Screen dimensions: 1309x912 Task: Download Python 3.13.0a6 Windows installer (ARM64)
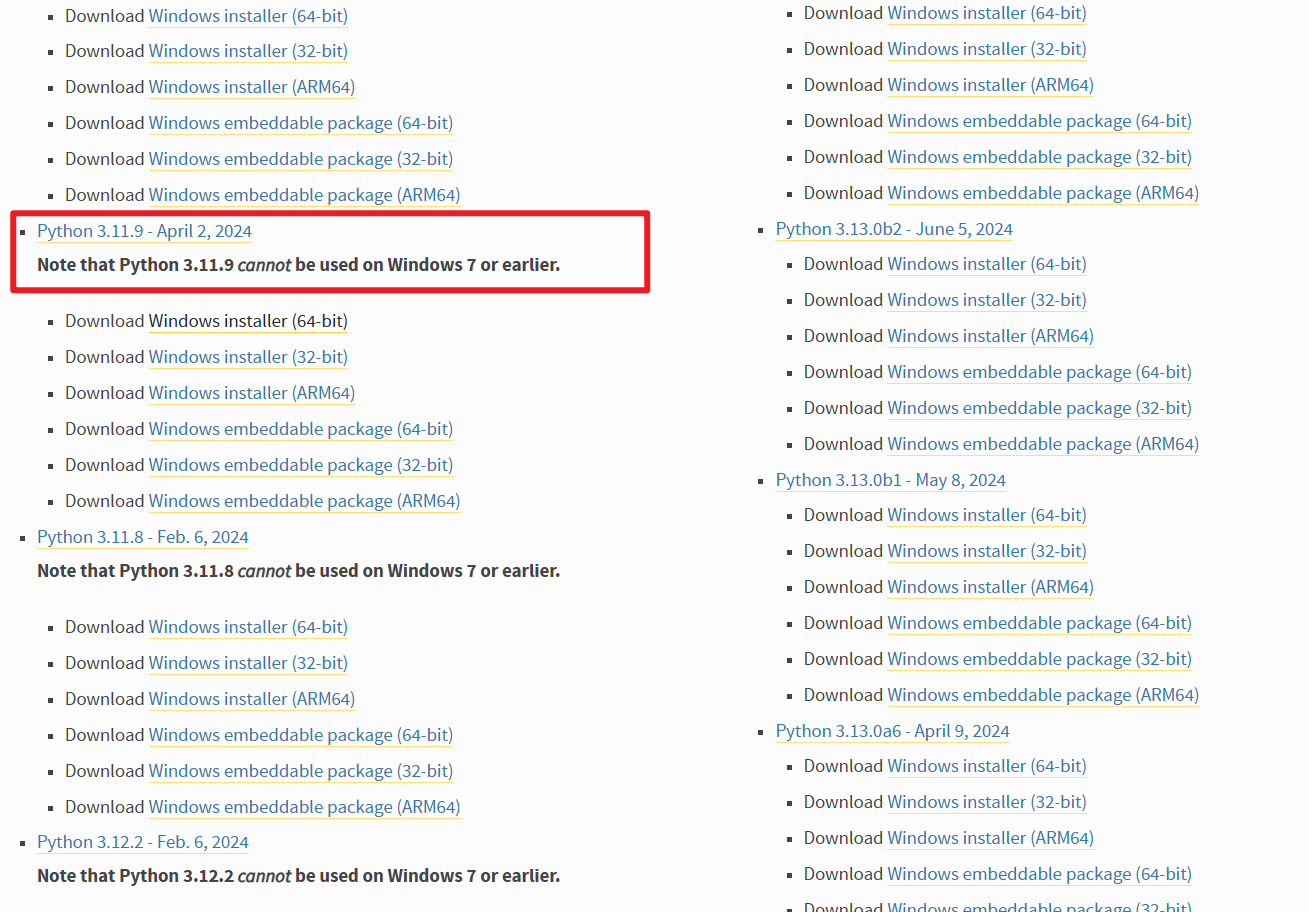[991, 838]
